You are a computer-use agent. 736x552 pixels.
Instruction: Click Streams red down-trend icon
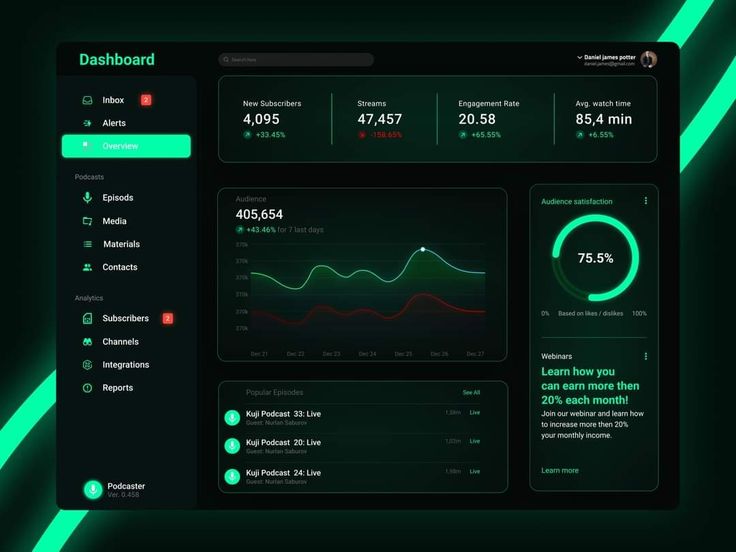click(362, 135)
